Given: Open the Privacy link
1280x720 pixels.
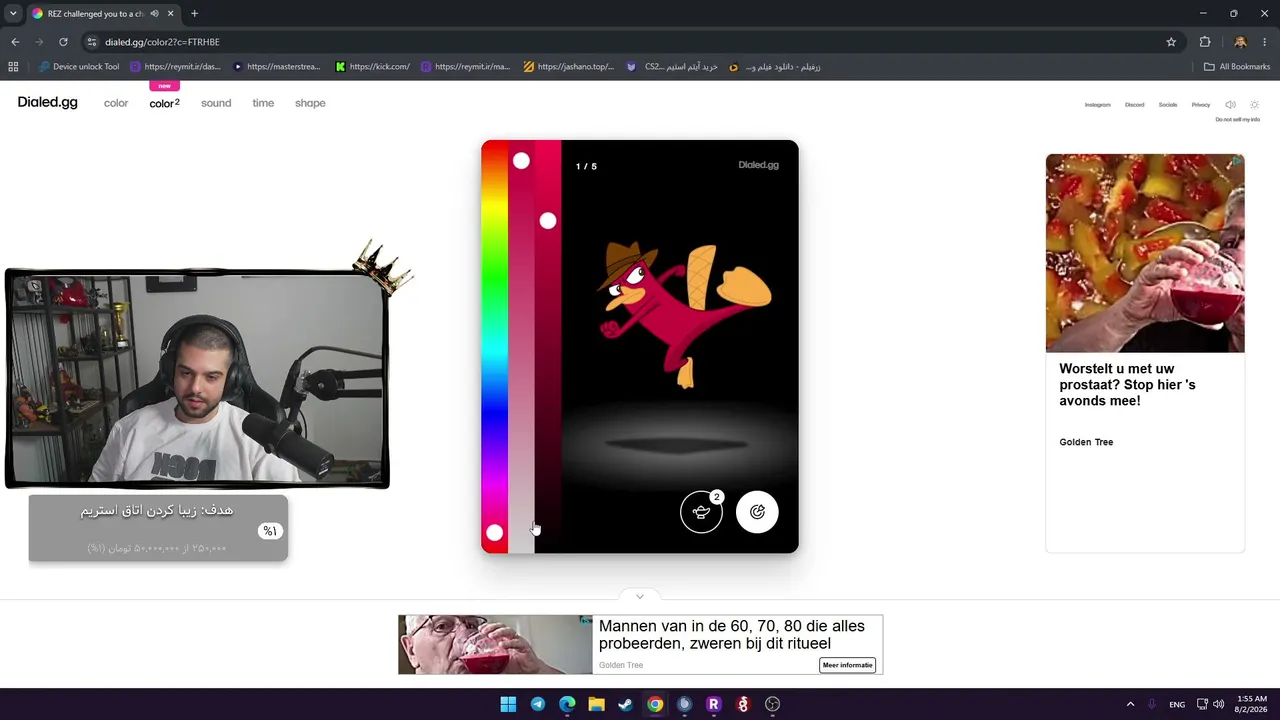Looking at the screenshot, I should pos(1201,105).
